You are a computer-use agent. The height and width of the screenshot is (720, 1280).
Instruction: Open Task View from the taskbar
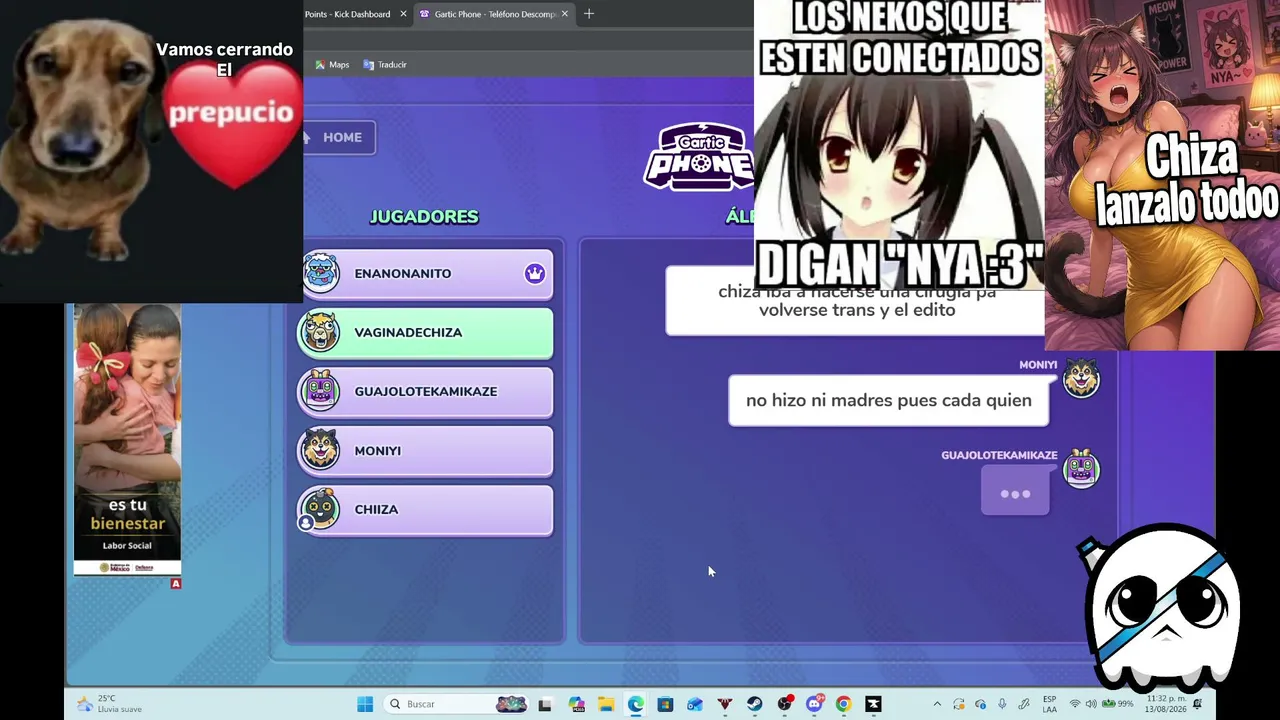[x=545, y=704]
